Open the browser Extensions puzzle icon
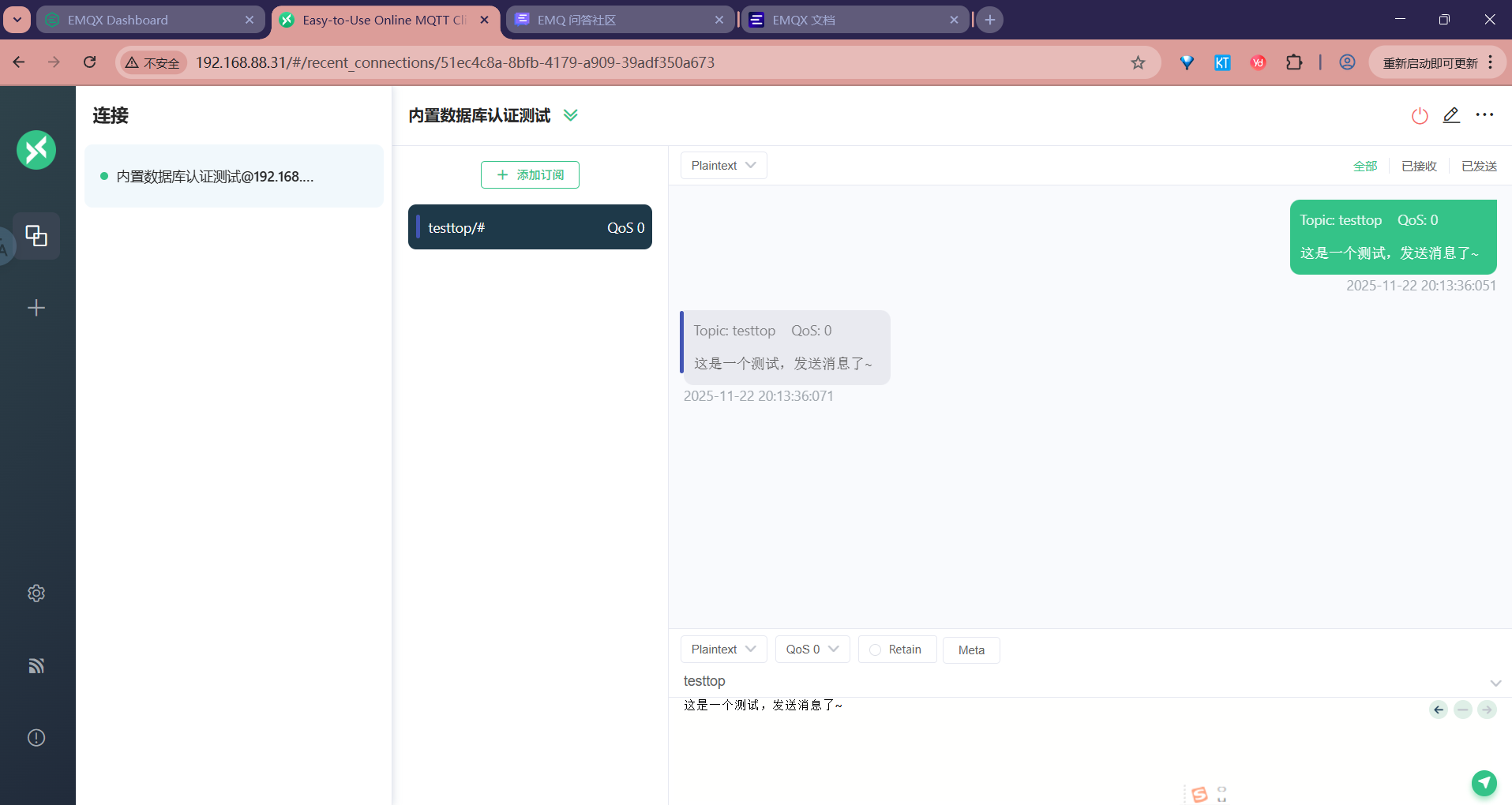This screenshot has height=805, width=1512. click(x=1294, y=62)
